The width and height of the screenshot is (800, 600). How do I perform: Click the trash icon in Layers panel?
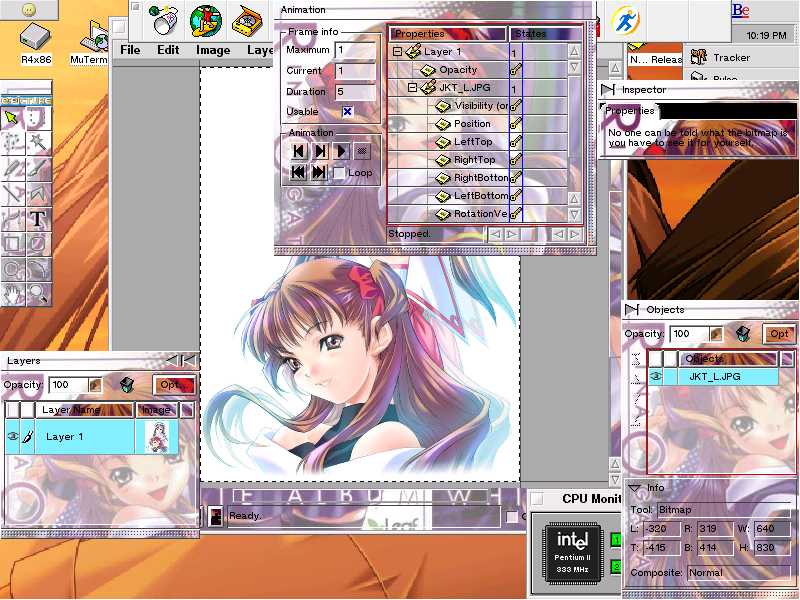pos(126,384)
